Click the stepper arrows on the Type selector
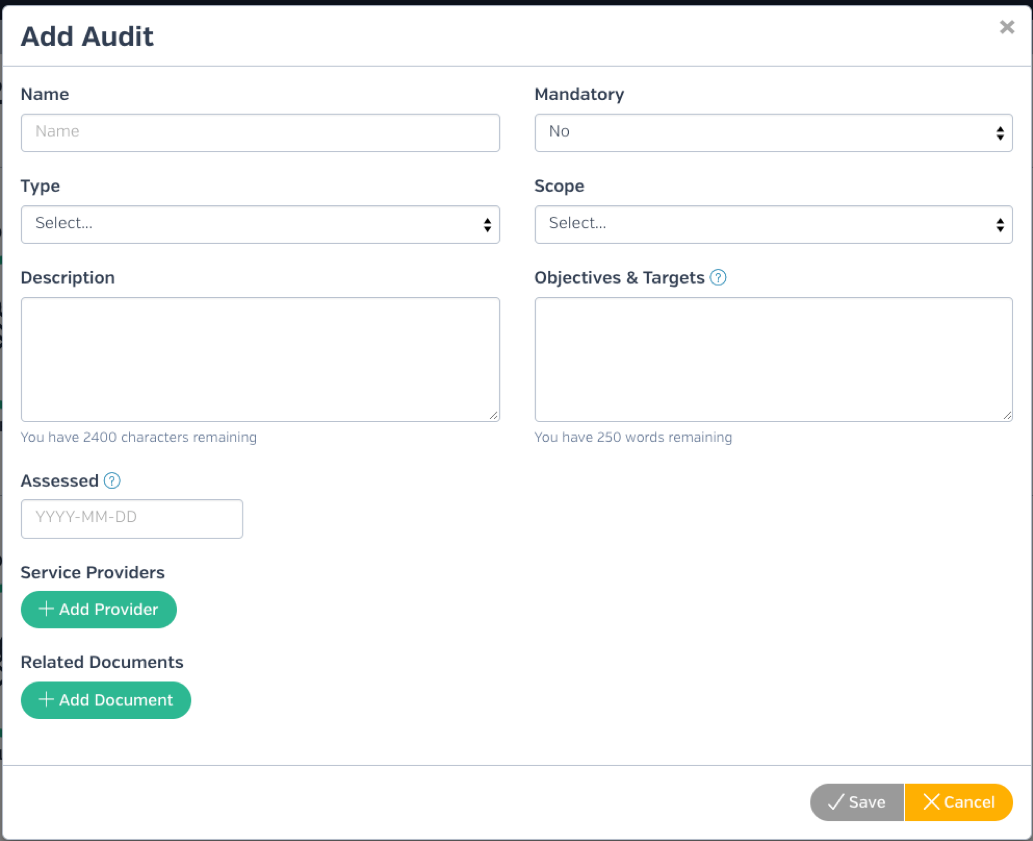Viewport: 1033px width, 841px height. [486, 224]
